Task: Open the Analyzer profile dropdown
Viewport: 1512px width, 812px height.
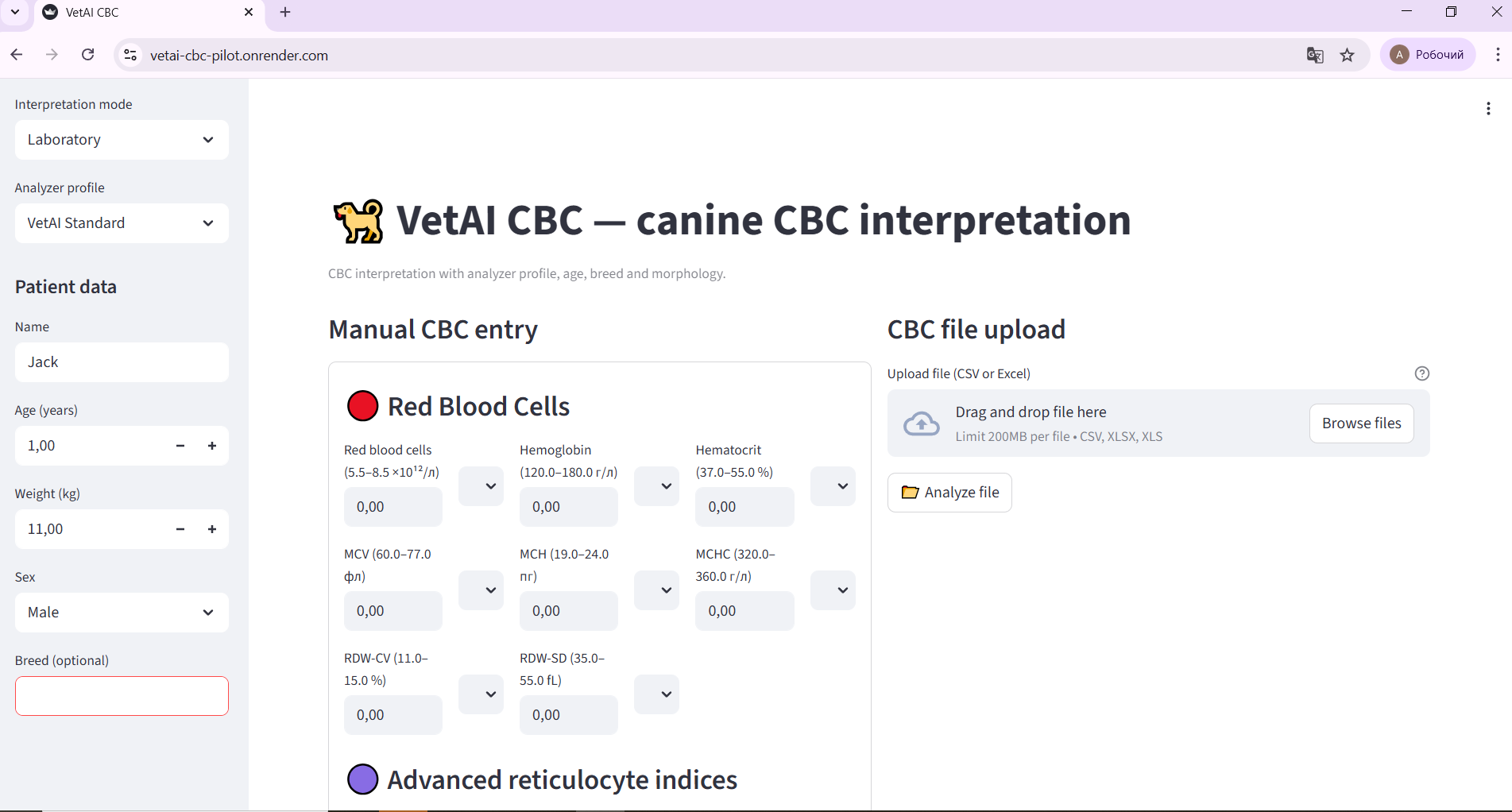Action: [121, 223]
